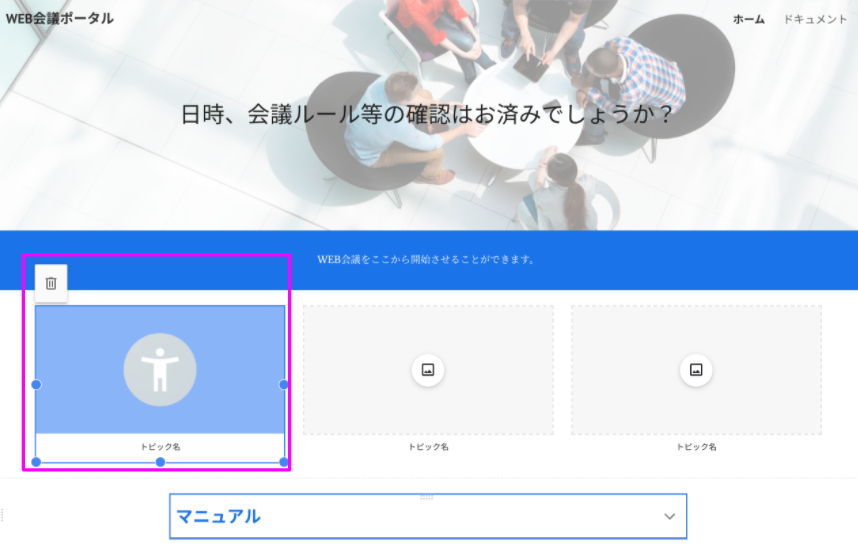Click the bottom-left corner resize handle
The width and height of the screenshot is (858, 551).
tap(37, 462)
